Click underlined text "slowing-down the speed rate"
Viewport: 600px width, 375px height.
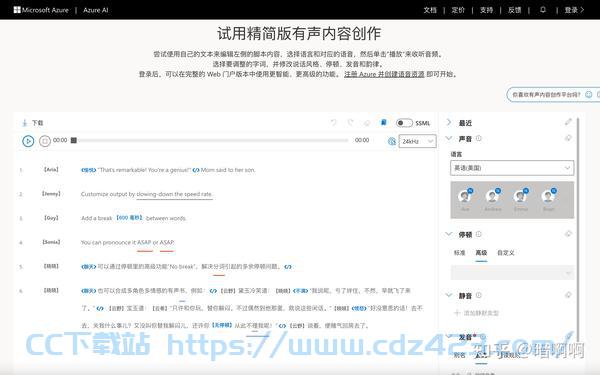[174, 194]
